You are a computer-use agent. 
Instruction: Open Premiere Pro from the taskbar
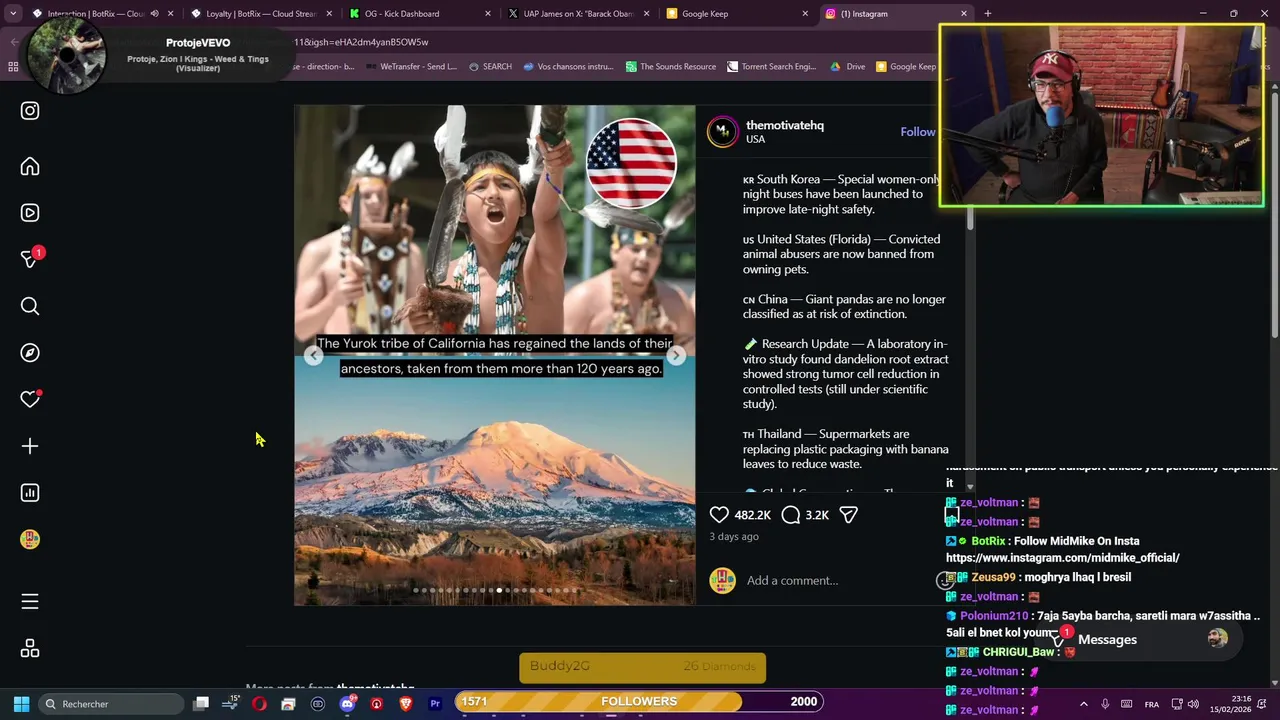(x=435, y=704)
